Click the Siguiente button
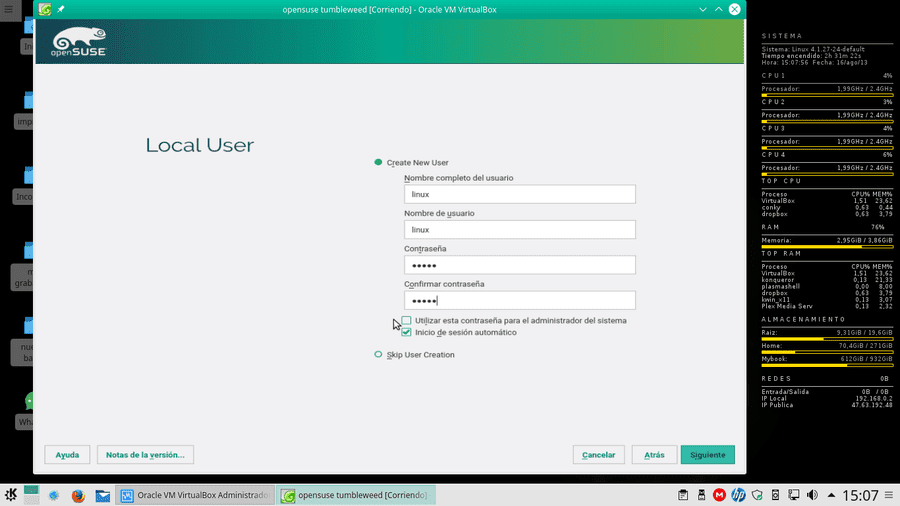Viewport: 900px width, 506px height. (x=708, y=454)
